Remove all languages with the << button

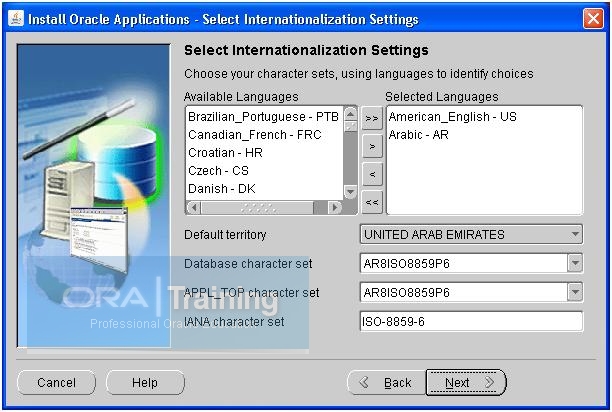click(x=372, y=202)
